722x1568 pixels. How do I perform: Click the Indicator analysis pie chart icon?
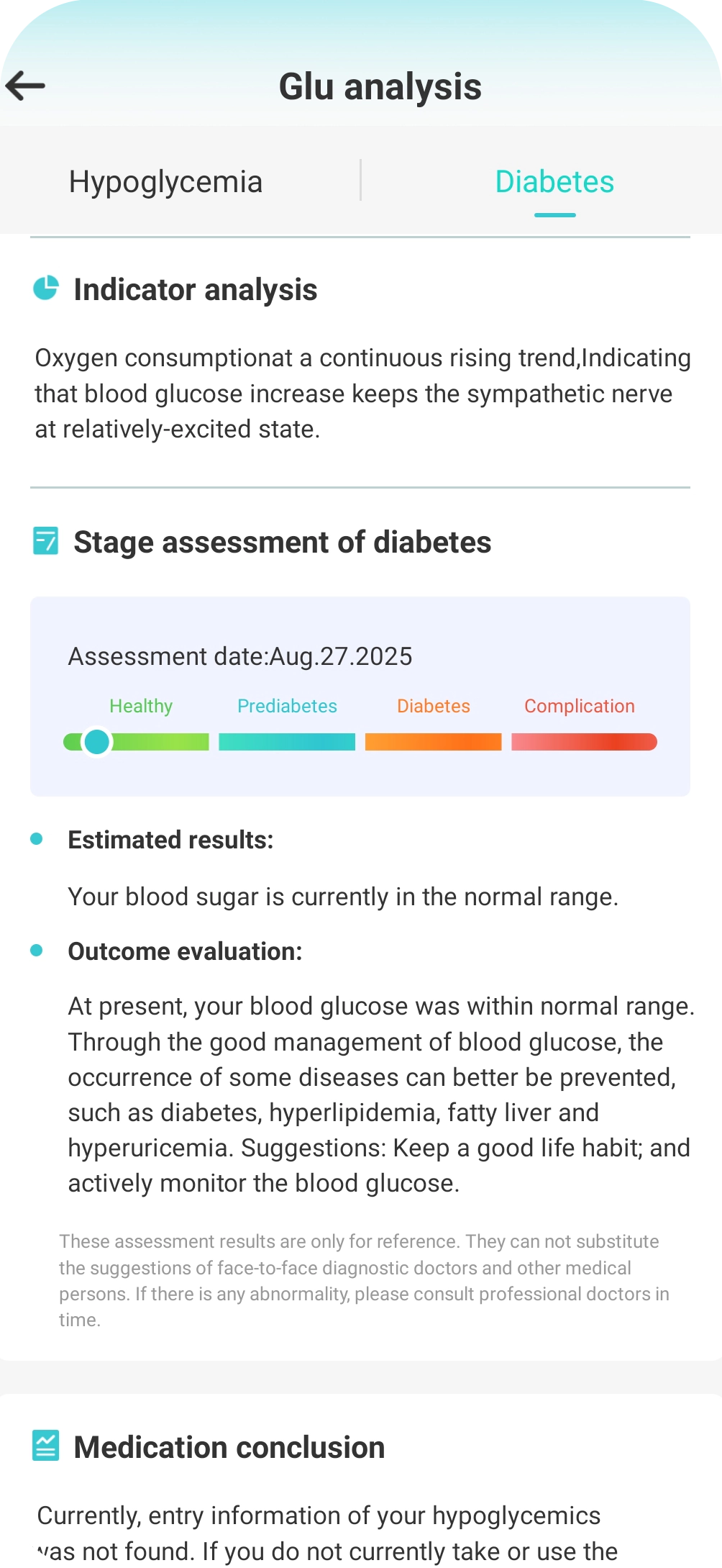(x=46, y=289)
